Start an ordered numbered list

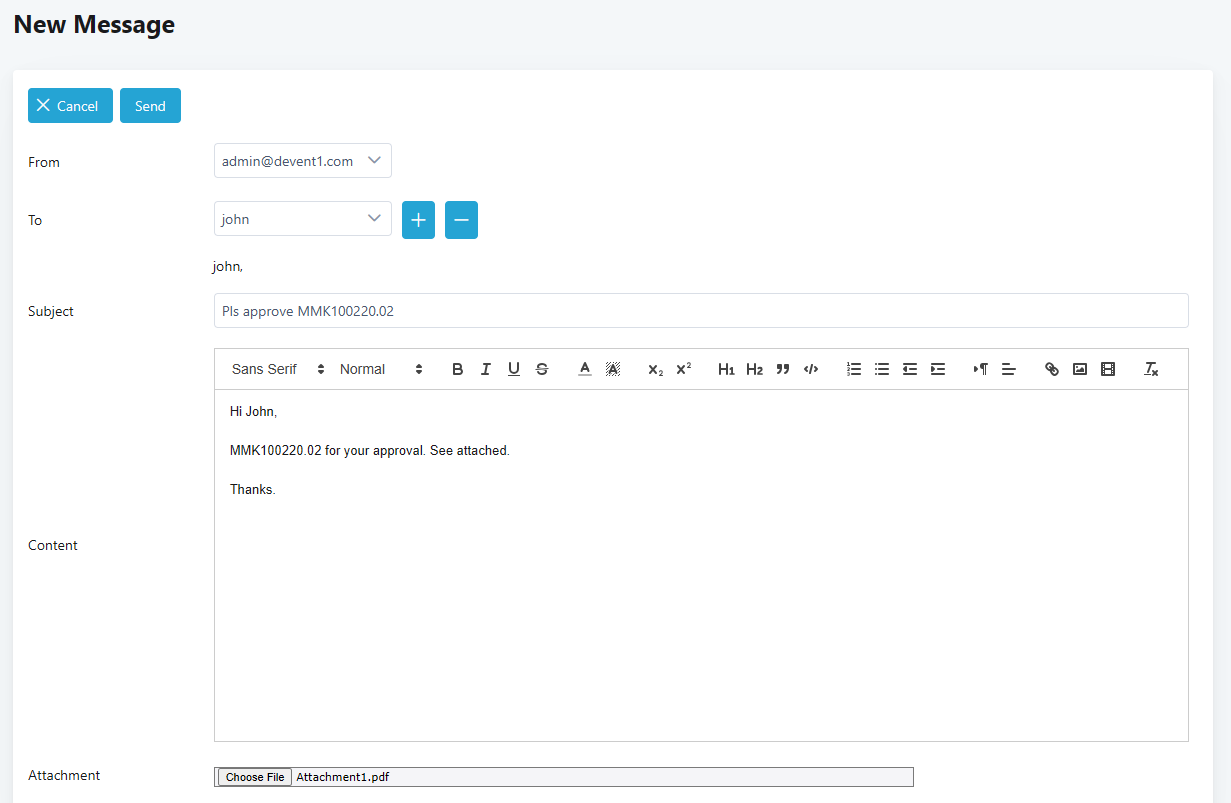[854, 369]
